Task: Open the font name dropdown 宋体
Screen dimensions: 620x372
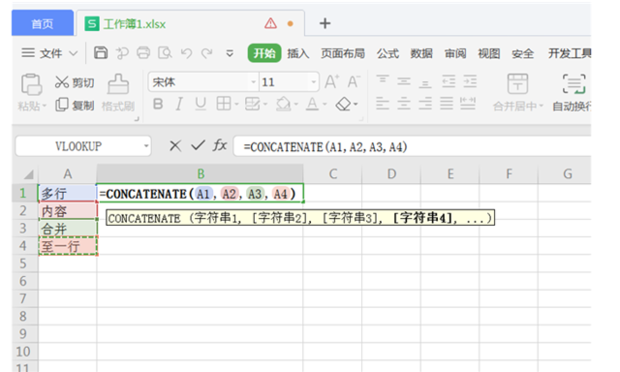Action: click(253, 82)
